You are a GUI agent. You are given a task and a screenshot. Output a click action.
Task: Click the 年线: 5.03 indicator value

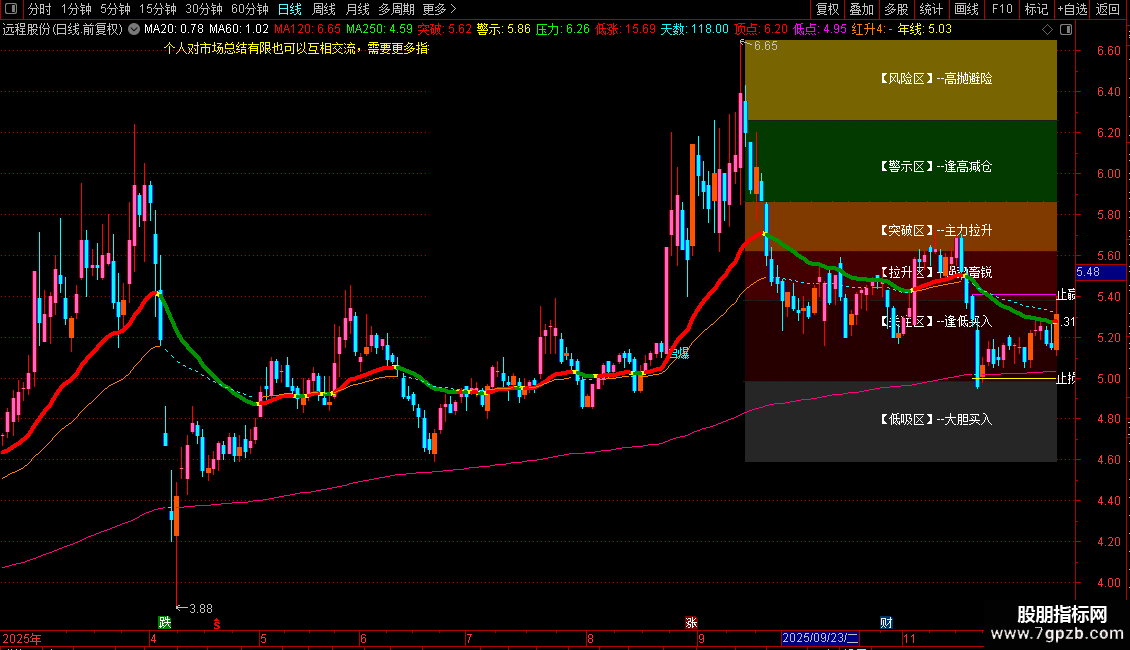[x=925, y=30]
